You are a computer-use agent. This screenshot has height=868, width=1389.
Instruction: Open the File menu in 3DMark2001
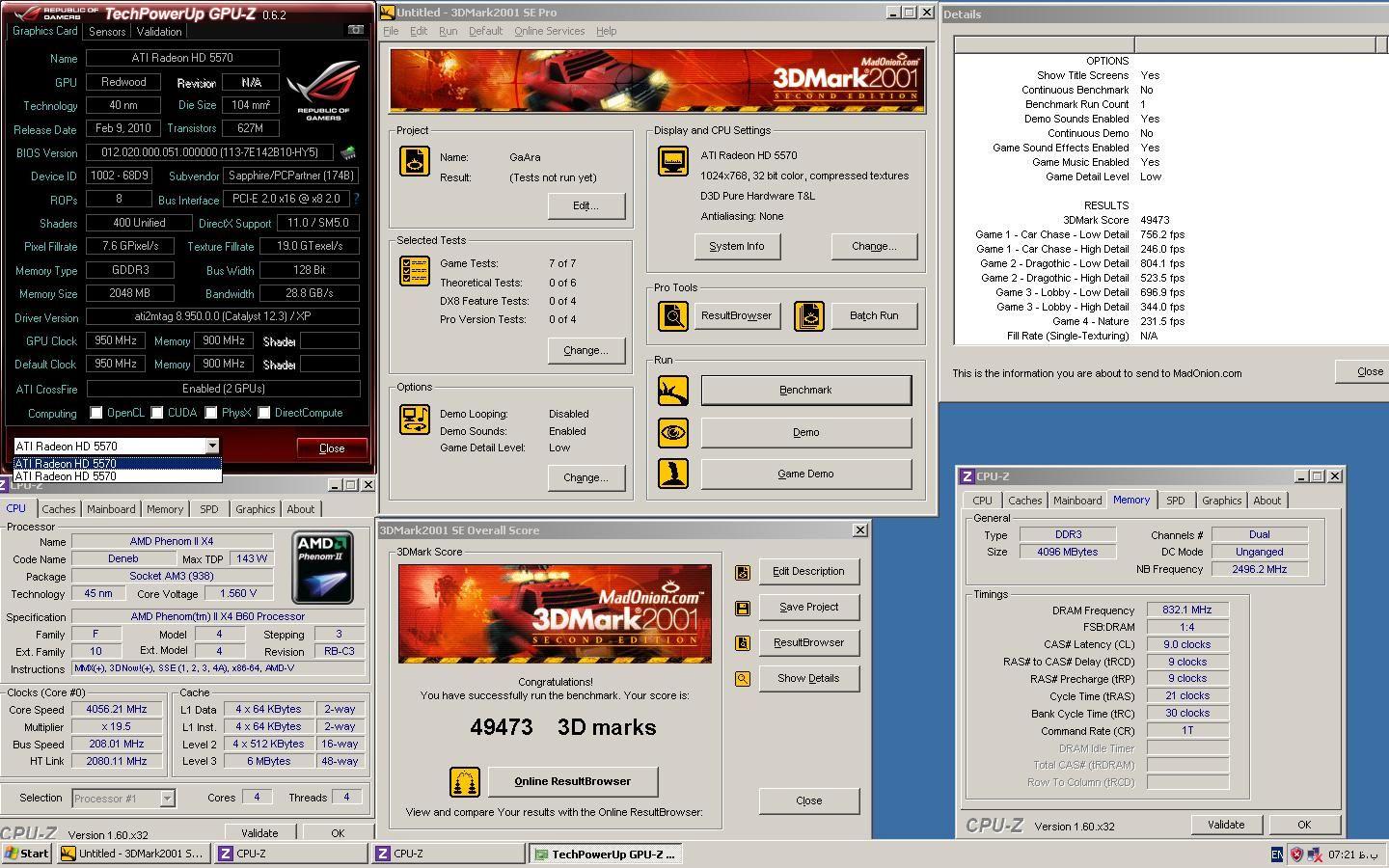[391, 31]
